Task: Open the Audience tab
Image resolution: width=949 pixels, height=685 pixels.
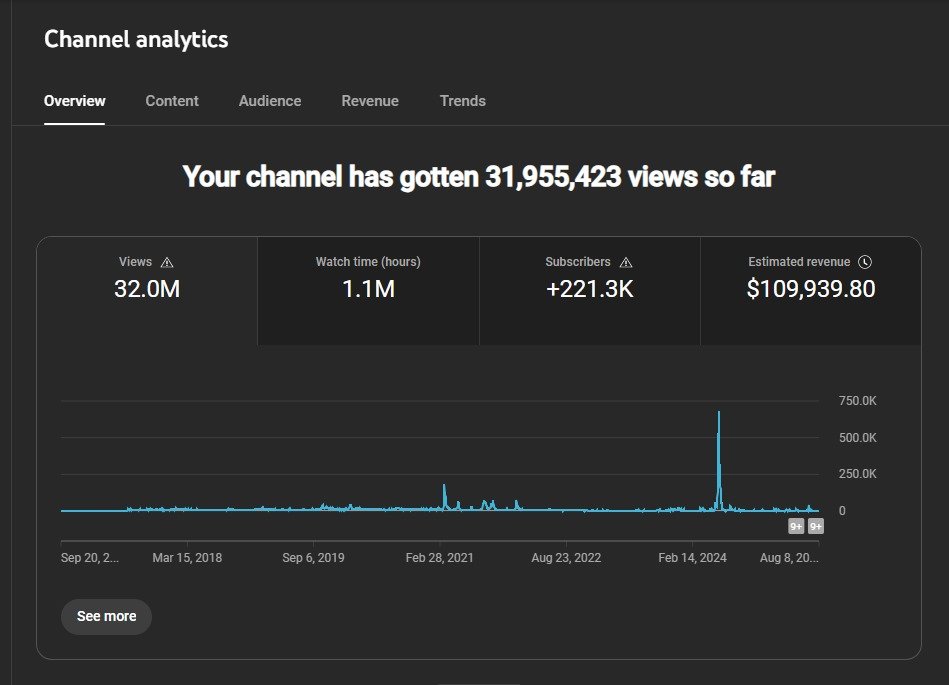Action: coord(270,101)
